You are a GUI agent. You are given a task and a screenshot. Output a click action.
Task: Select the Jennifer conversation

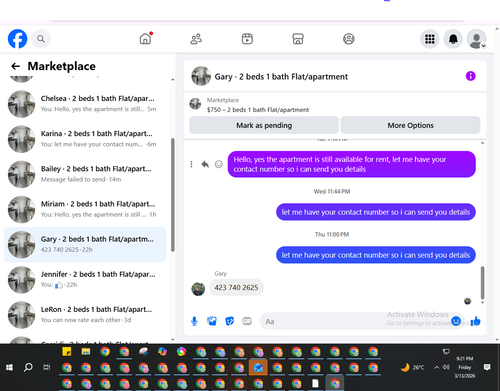pos(85,280)
